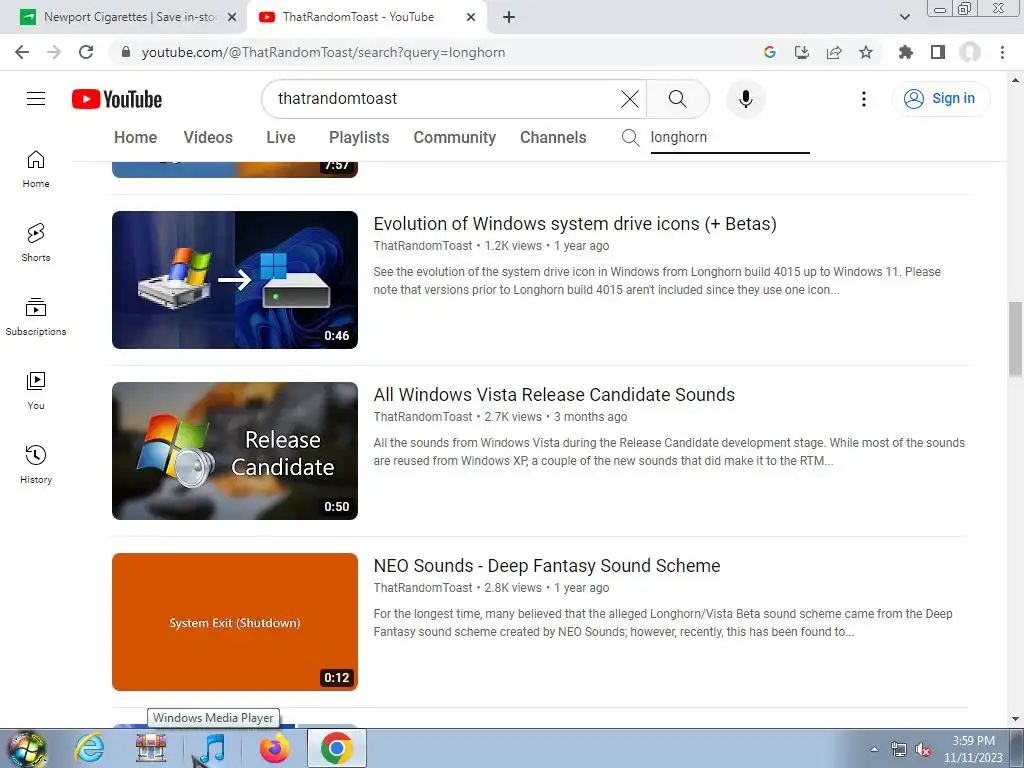The width and height of the screenshot is (1024, 768).
Task: Open channel Channels tab
Action: point(552,137)
